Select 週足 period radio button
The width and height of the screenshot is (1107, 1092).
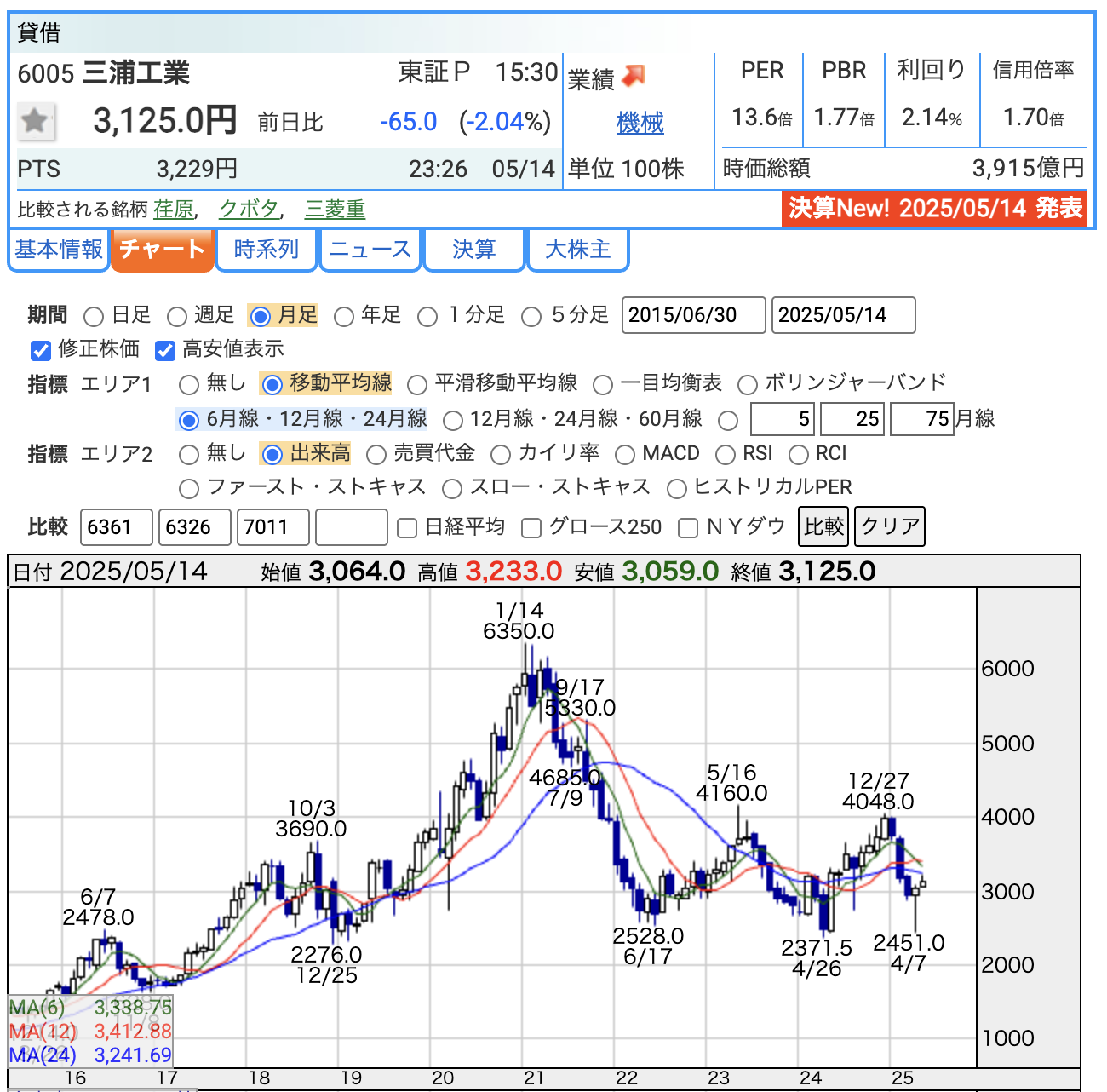(177, 317)
